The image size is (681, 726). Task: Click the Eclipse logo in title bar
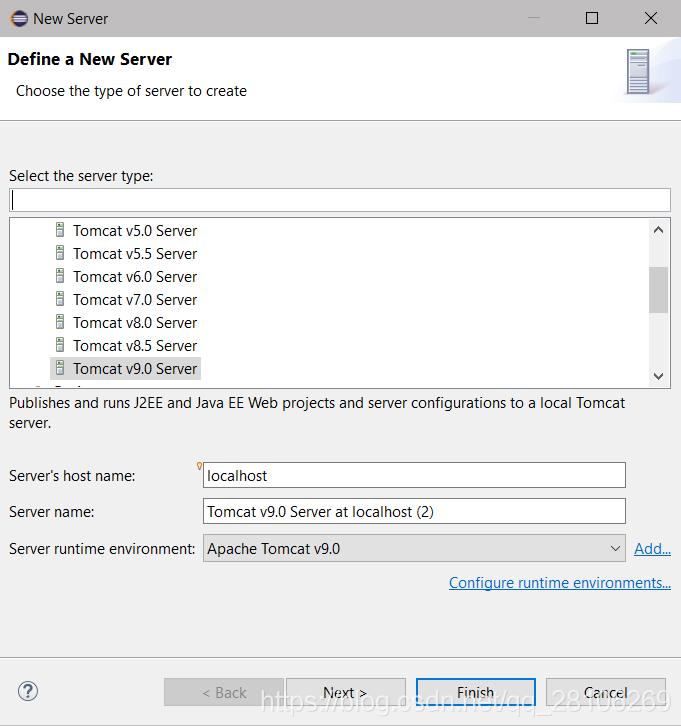19,19
